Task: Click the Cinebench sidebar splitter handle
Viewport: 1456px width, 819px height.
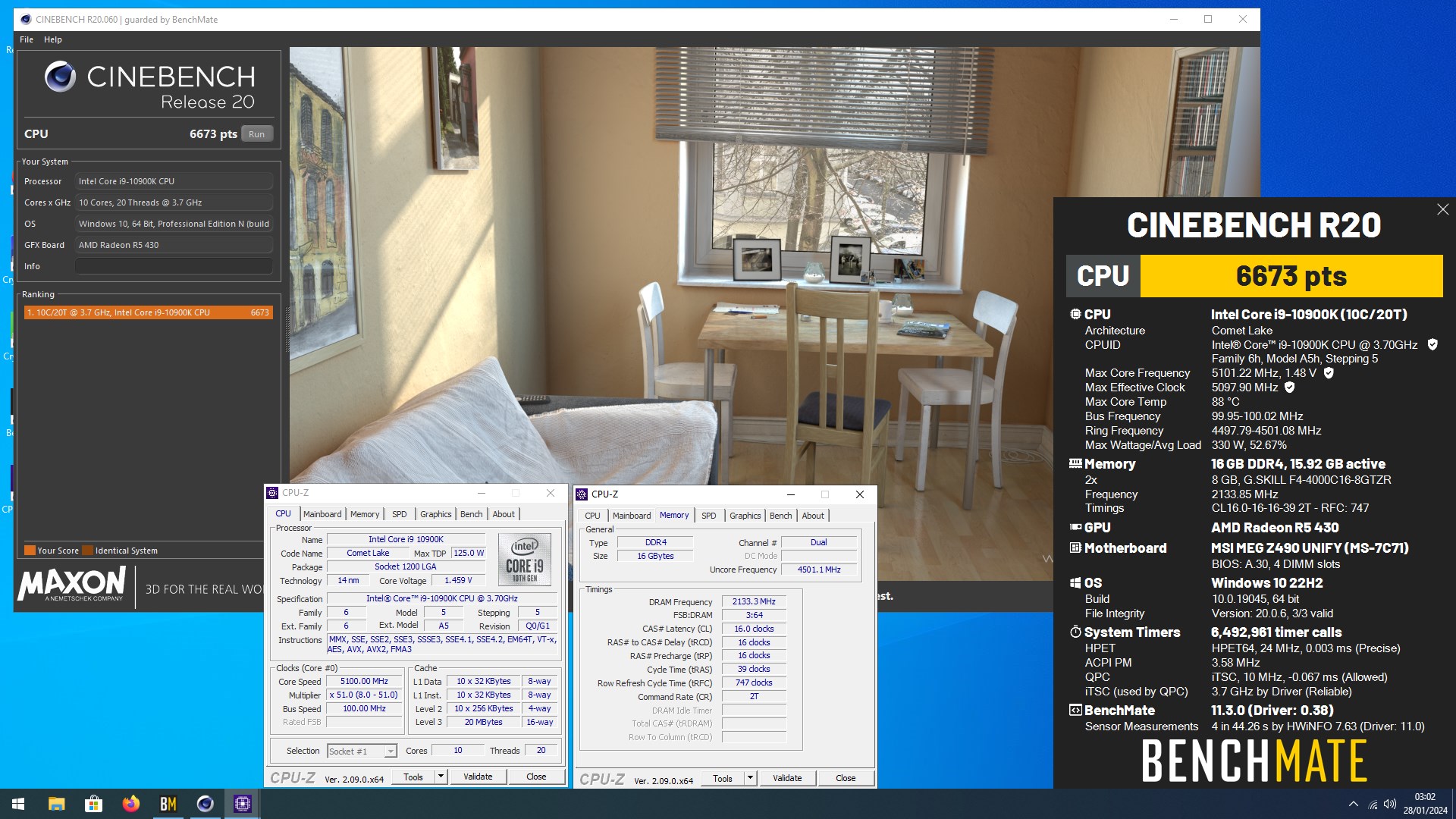Action: pos(287,330)
